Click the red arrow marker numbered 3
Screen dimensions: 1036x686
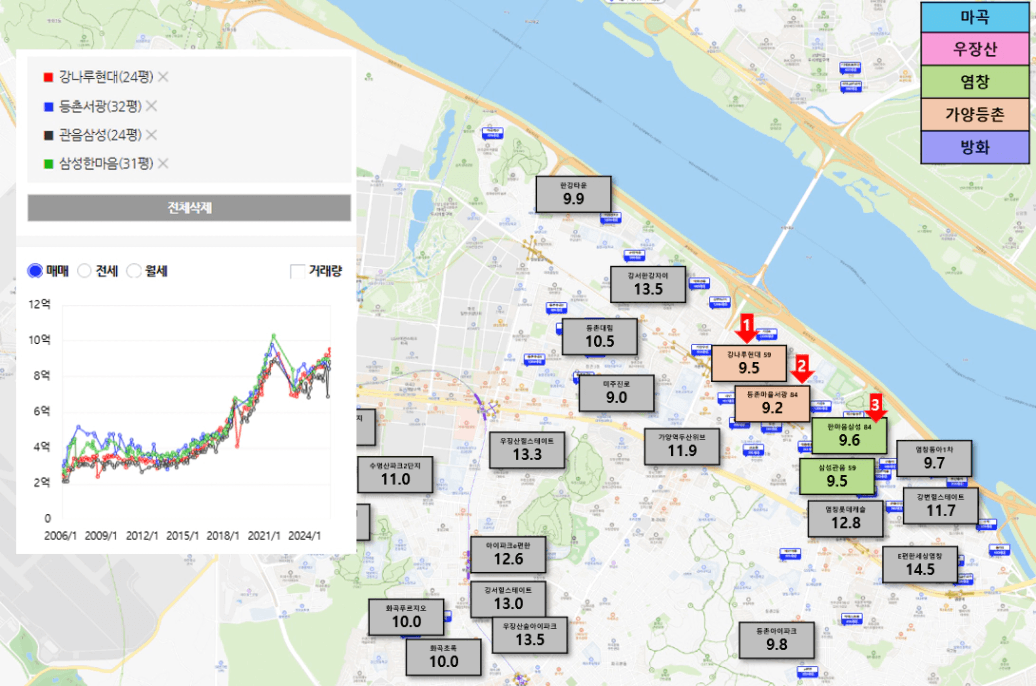tap(877, 406)
